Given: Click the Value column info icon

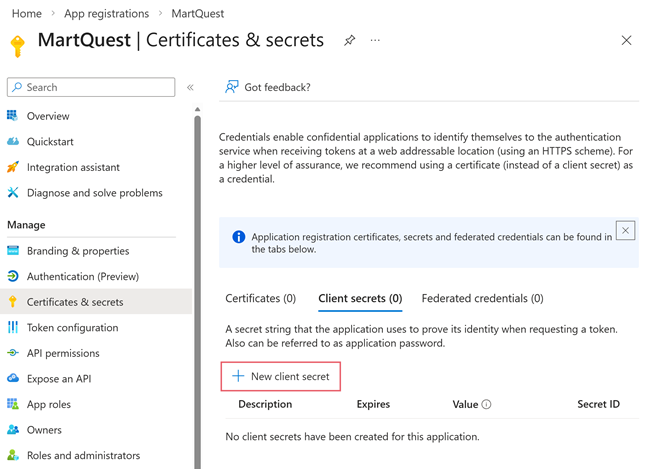Looking at the screenshot, I should pyautogui.click(x=486, y=404).
